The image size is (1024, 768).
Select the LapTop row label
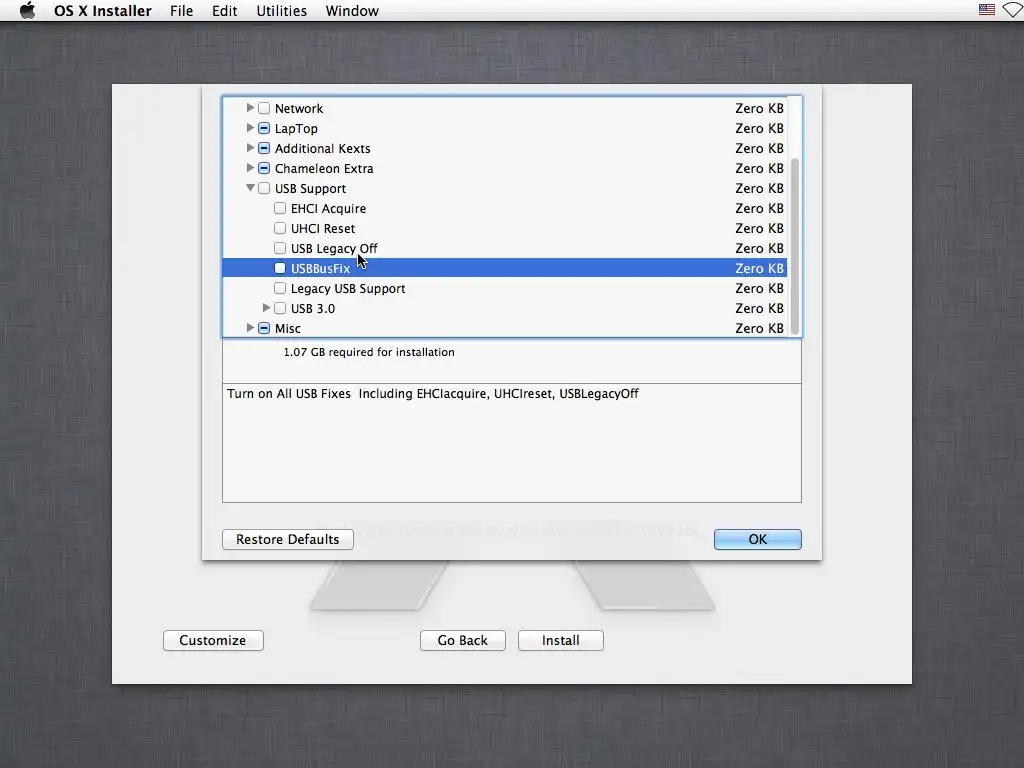296,129
